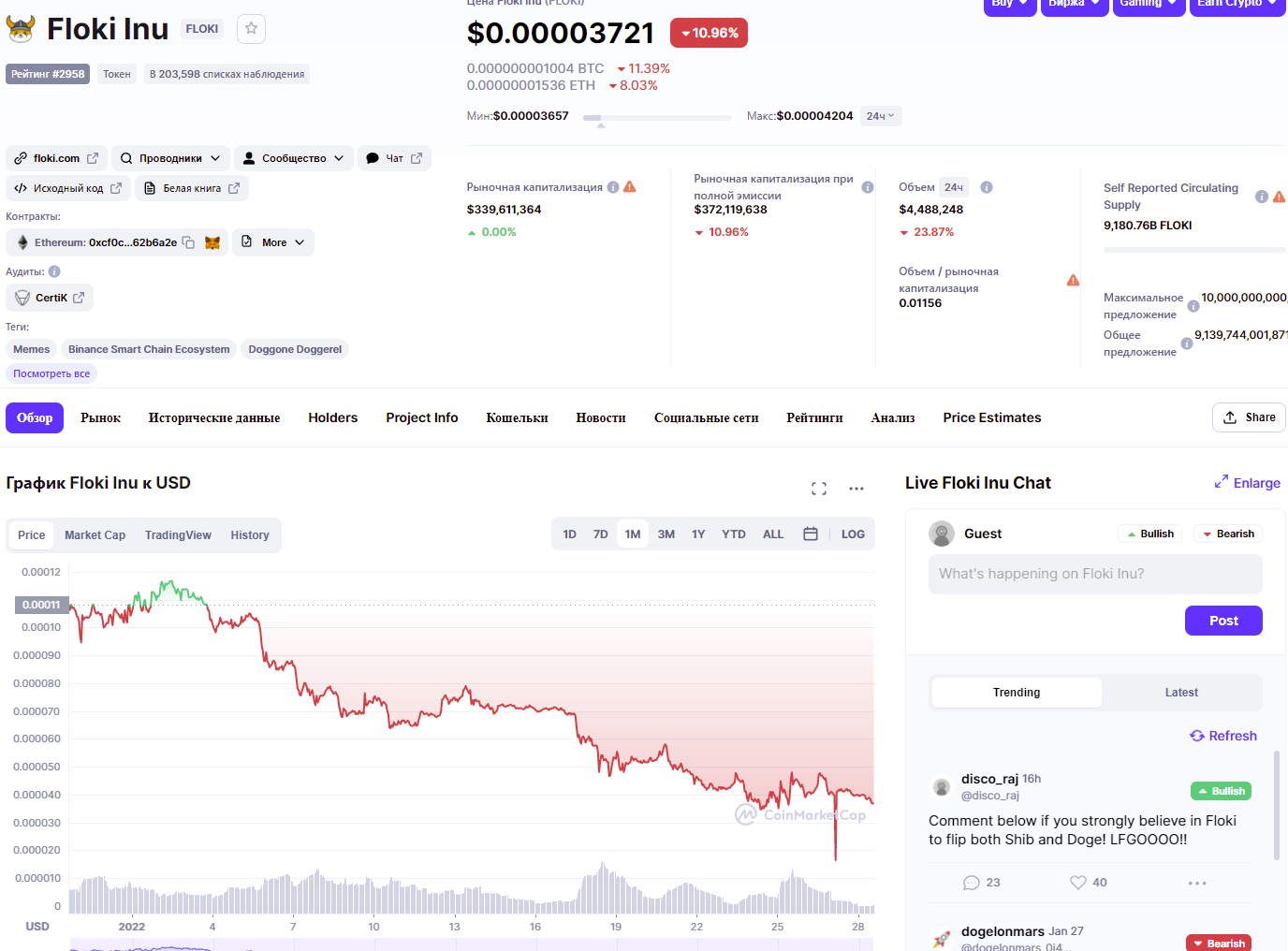Click warning icon near Объем / рыночная капитализация
This screenshot has height=951, width=1288.
(x=1073, y=280)
